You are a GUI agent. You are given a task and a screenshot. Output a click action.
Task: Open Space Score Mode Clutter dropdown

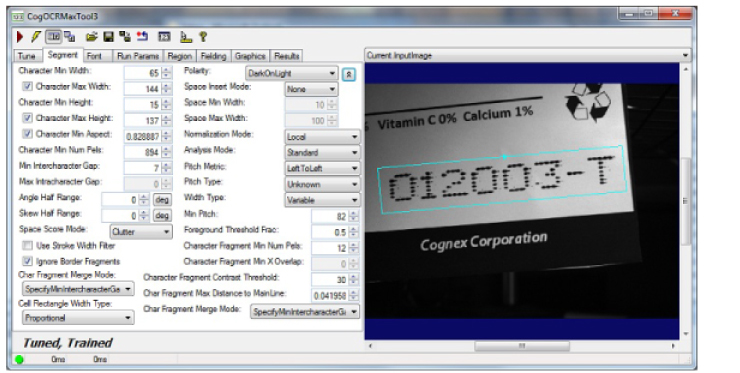click(141, 232)
